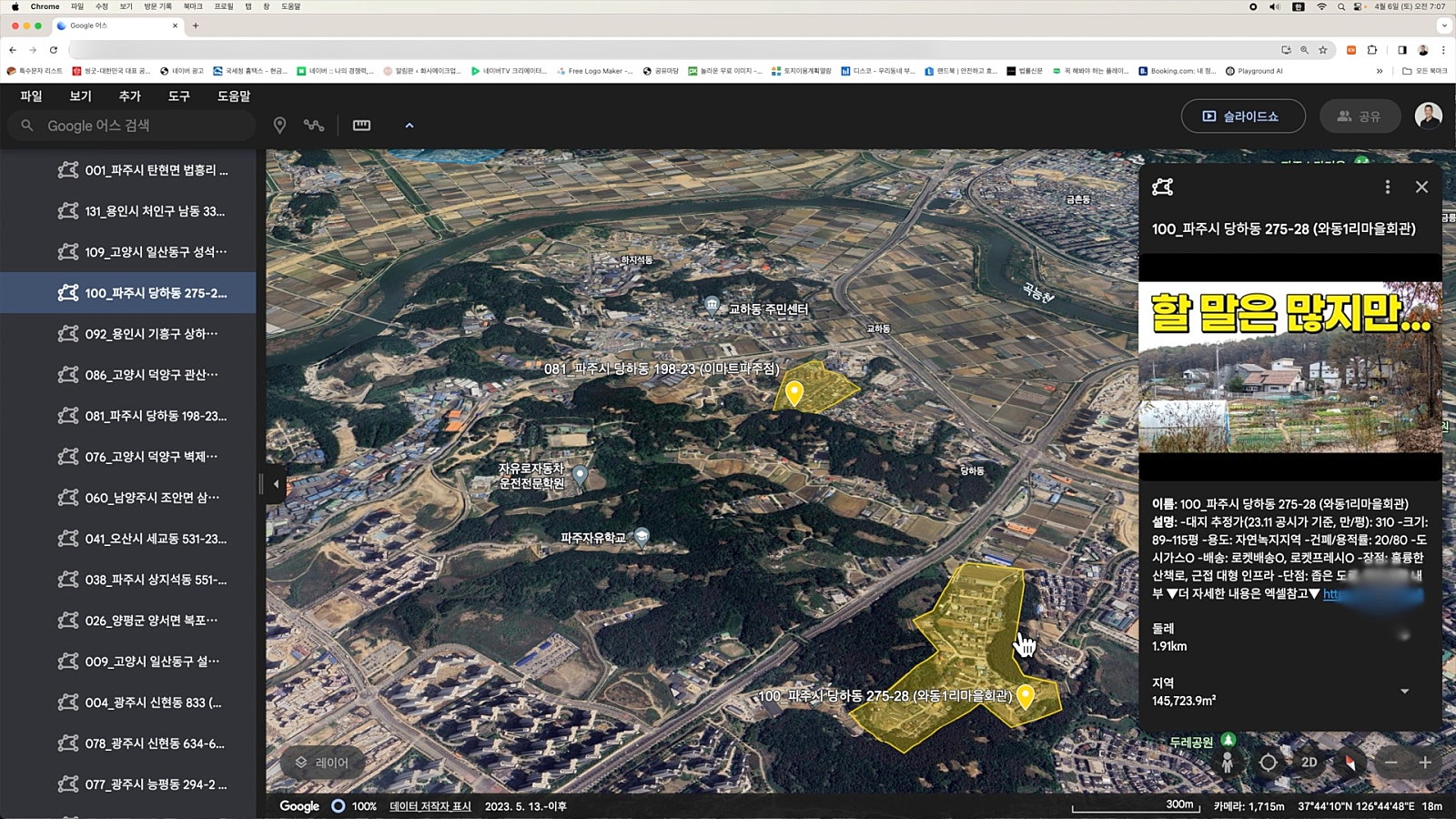Collapse the toolbar with the up chevron

[x=409, y=126]
